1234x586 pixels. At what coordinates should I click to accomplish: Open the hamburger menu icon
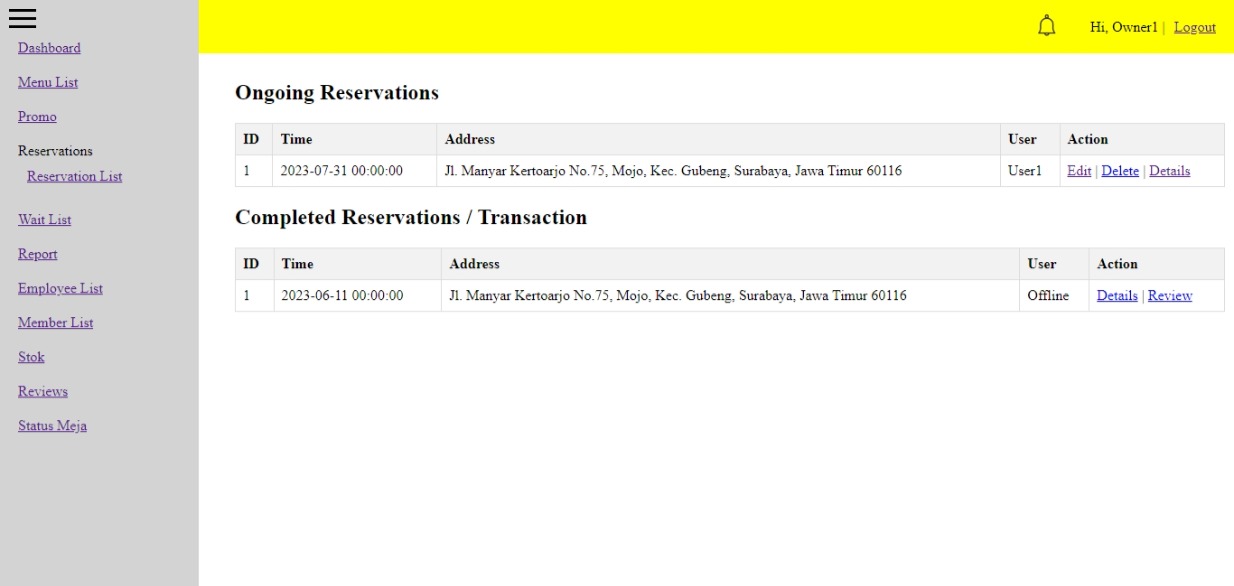coord(22,18)
